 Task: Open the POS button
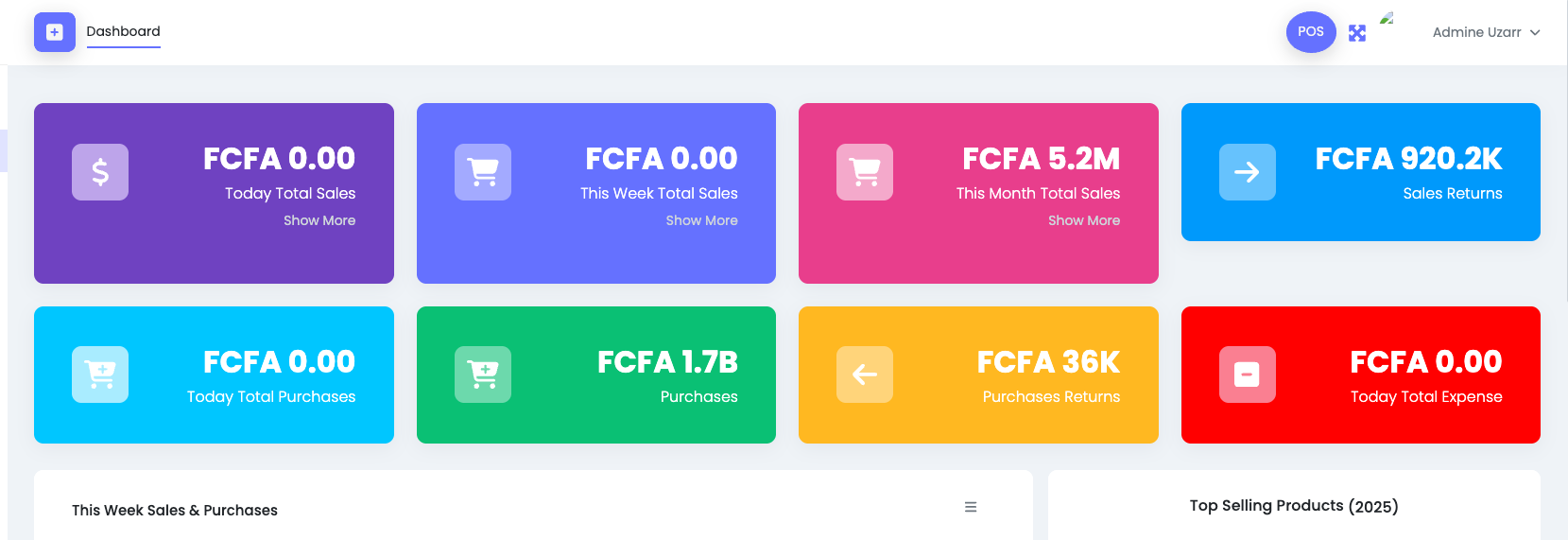tap(1311, 32)
